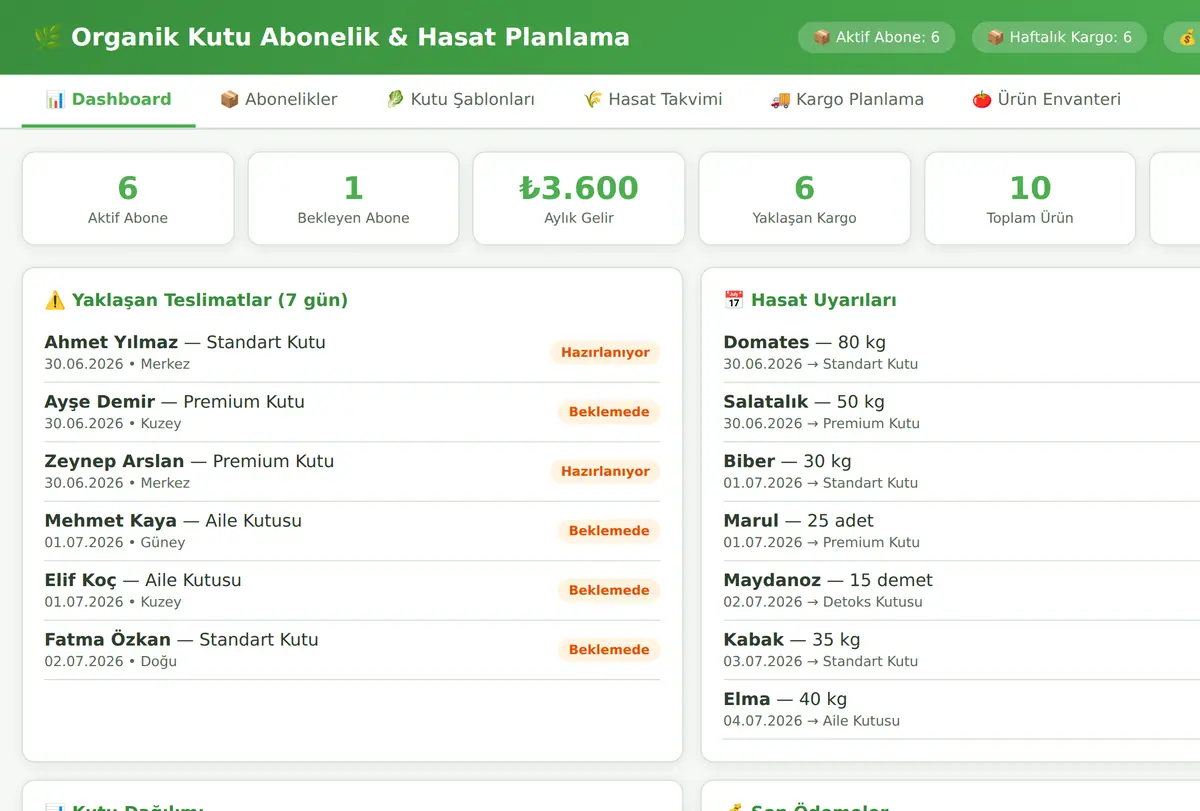
Task: Open the Dashboard tab
Action: (109, 100)
